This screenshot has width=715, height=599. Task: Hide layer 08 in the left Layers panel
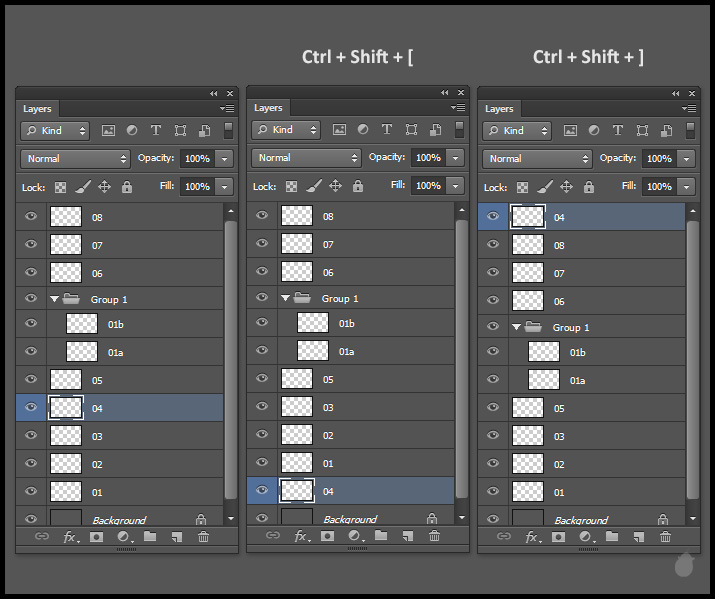31,216
